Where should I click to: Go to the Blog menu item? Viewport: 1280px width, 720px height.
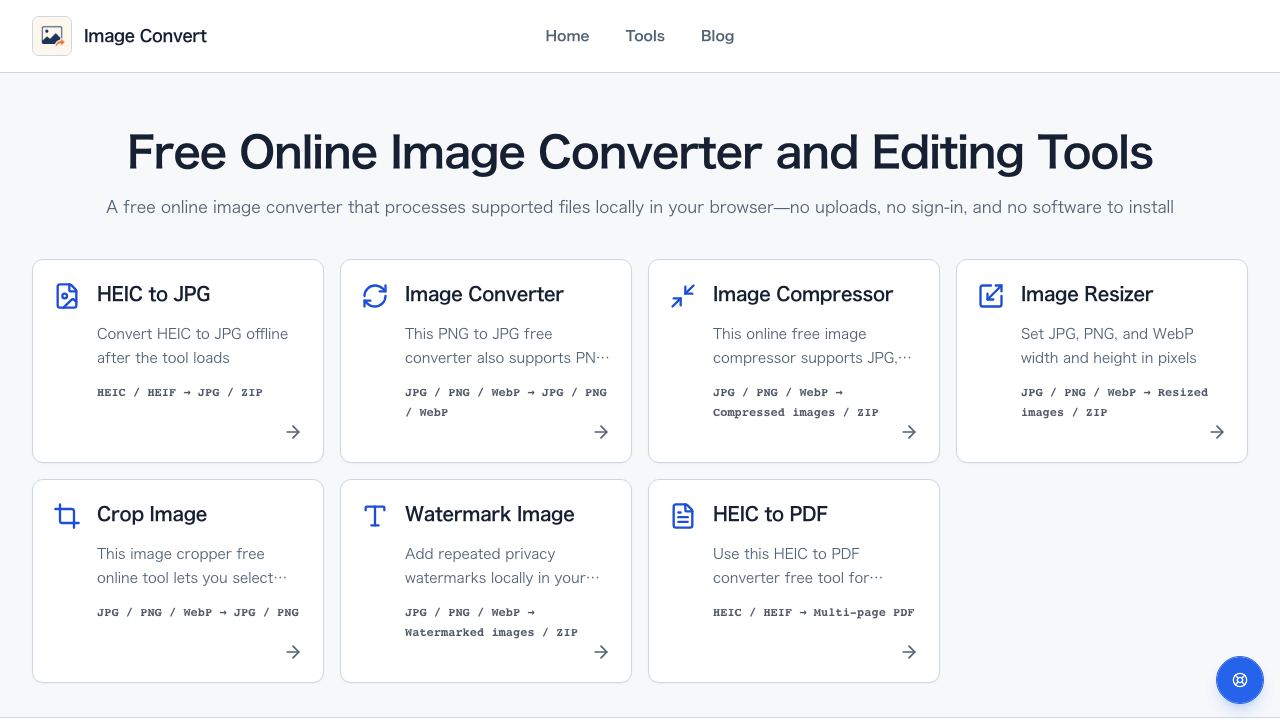717,36
